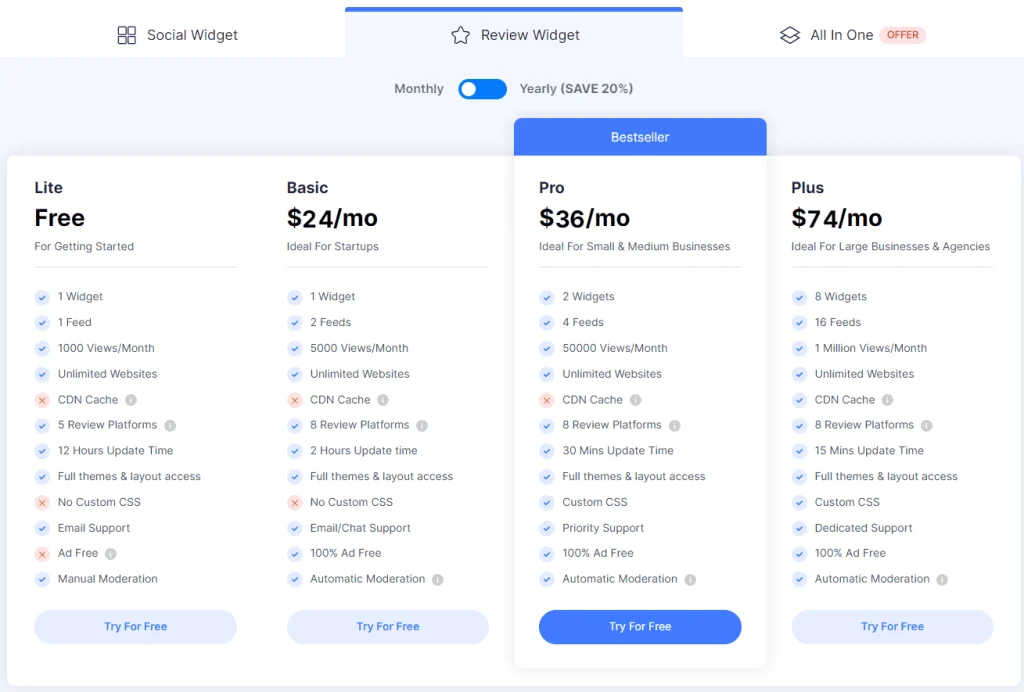Click Try For Free on the Lite plan
The width and height of the screenshot is (1024, 692).
pos(135,627)
